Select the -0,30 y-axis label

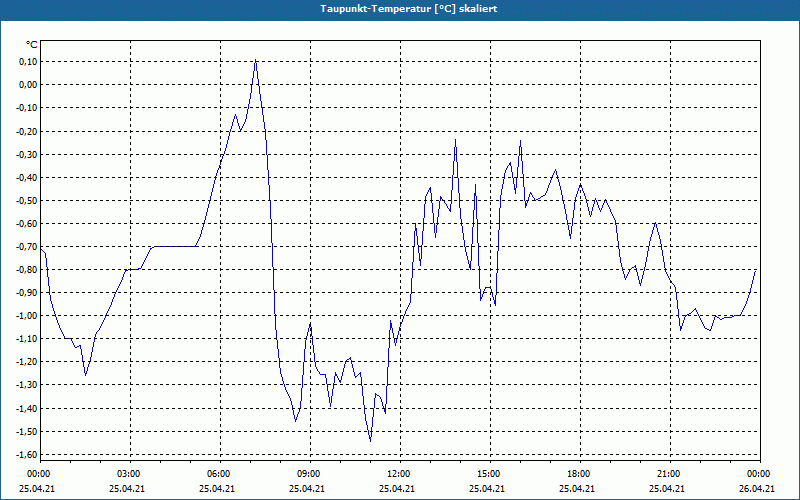pos(26,154)
